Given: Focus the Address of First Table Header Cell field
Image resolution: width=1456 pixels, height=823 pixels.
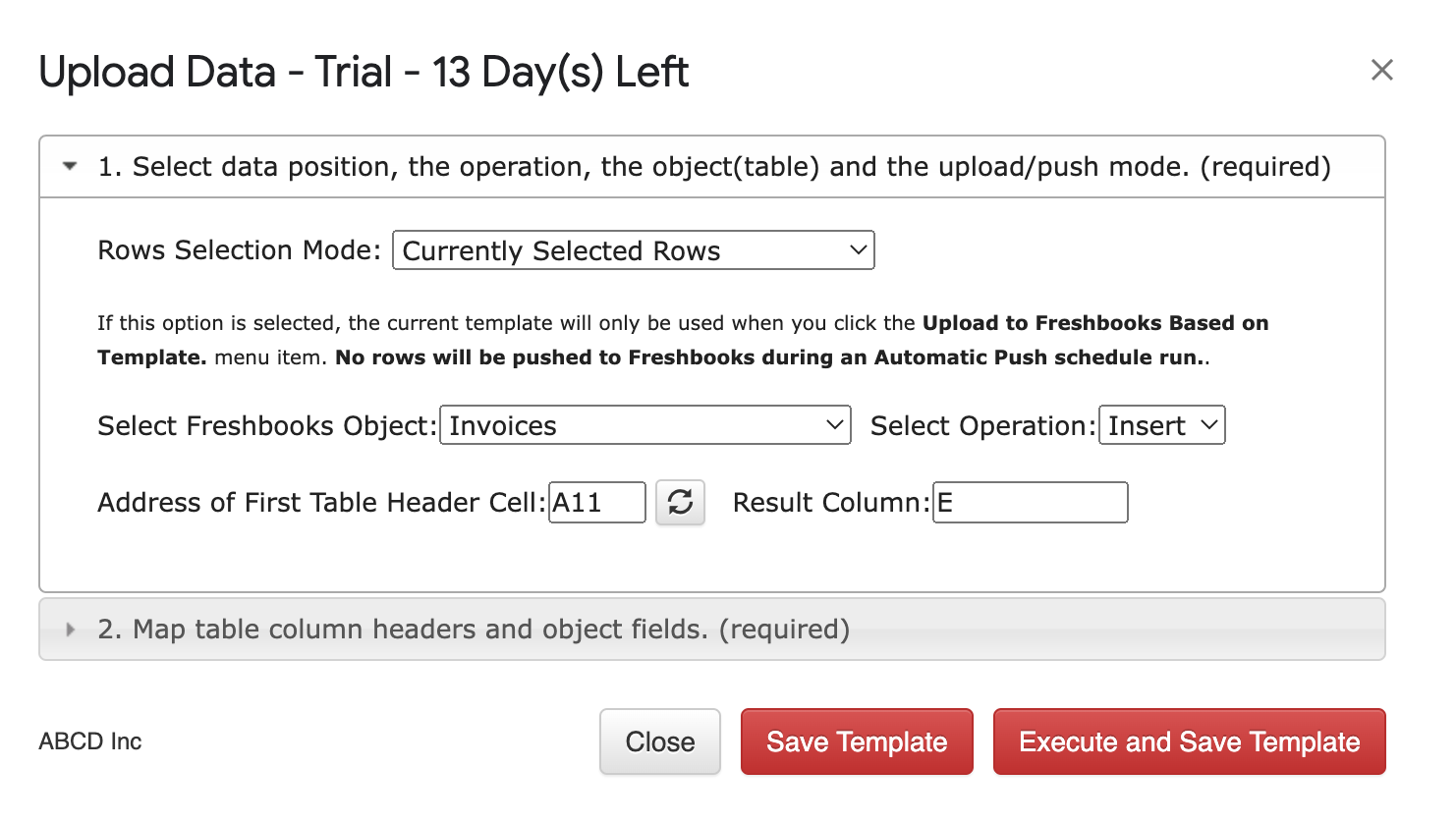Looking at the screenshot, I should 597,503.
